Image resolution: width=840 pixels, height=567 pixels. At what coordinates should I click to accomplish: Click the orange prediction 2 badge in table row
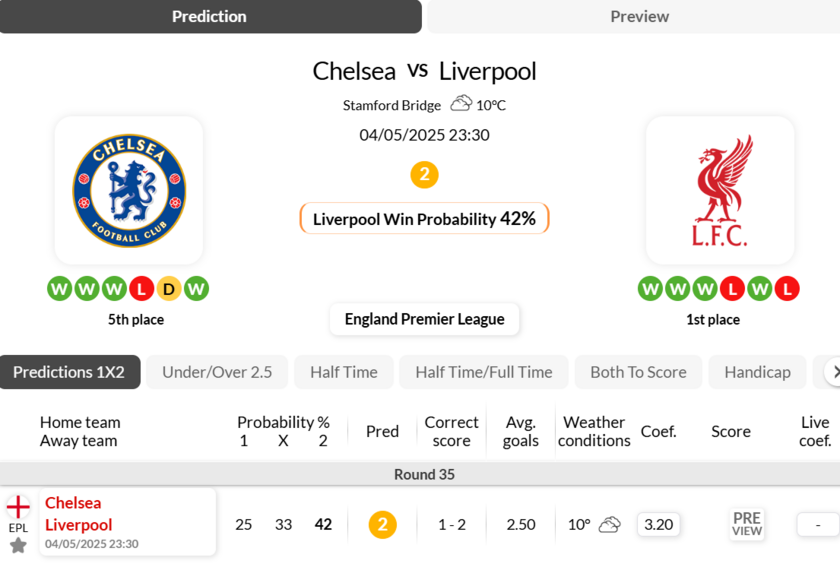(x=382, y=524)
